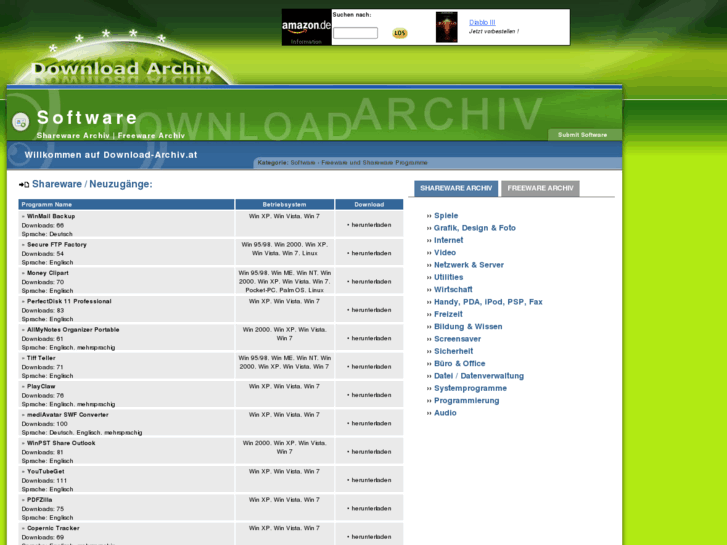Click herunterladen for Copernic Tracker
This screenshot has width=727, height=545.
coord(371,537)
